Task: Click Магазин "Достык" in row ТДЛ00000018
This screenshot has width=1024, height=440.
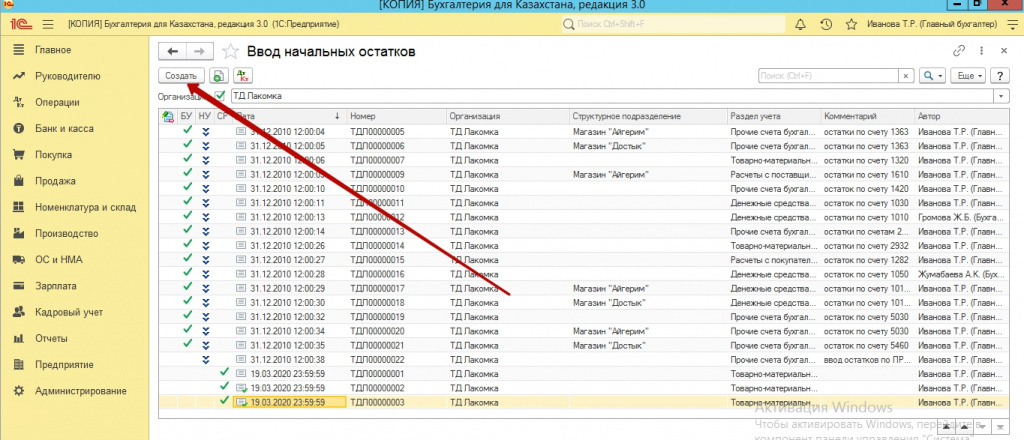Action: pyautogui.click(x=609, y=304)
